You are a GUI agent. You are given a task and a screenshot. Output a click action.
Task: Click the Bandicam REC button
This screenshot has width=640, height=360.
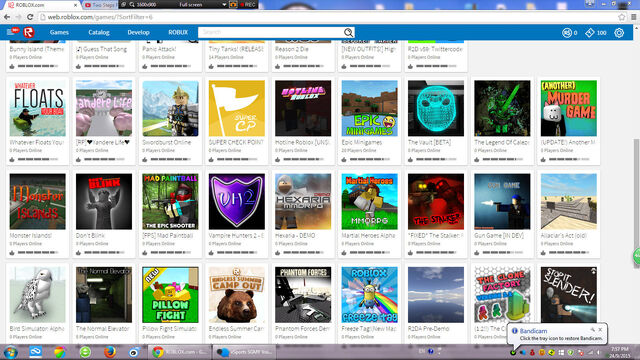tap(248, 4)
